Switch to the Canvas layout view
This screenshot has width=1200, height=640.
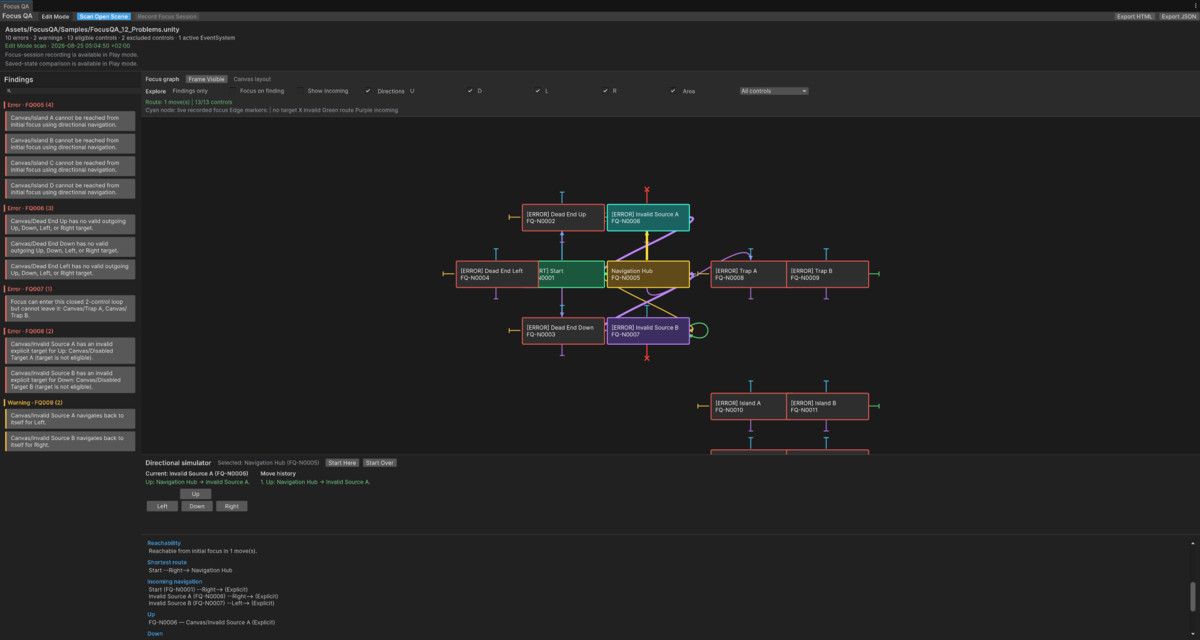[x=252, y=78]
